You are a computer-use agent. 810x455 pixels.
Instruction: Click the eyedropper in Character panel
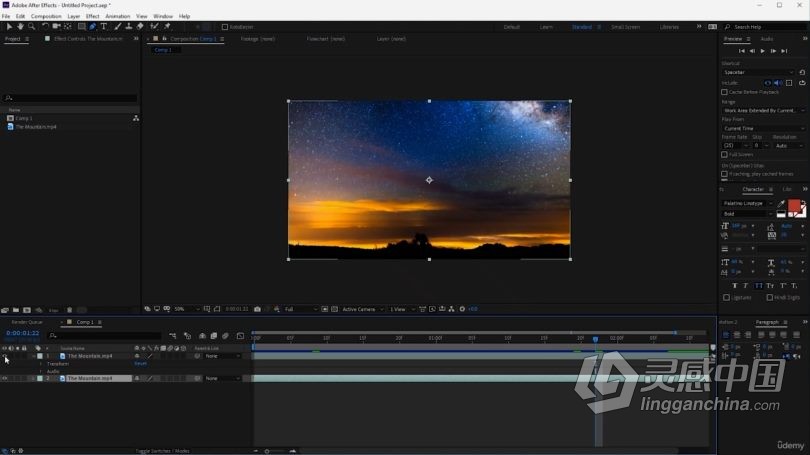click(781, 203)
